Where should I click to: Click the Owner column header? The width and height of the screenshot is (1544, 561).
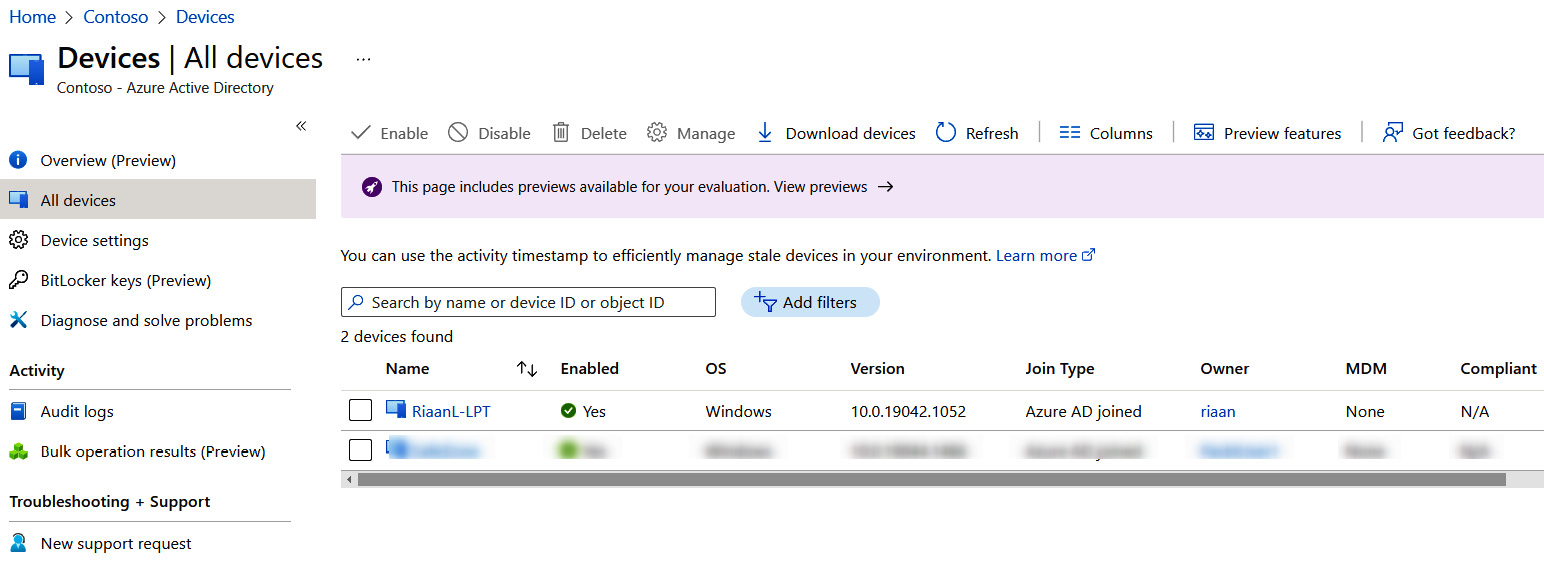(1225, 369)
